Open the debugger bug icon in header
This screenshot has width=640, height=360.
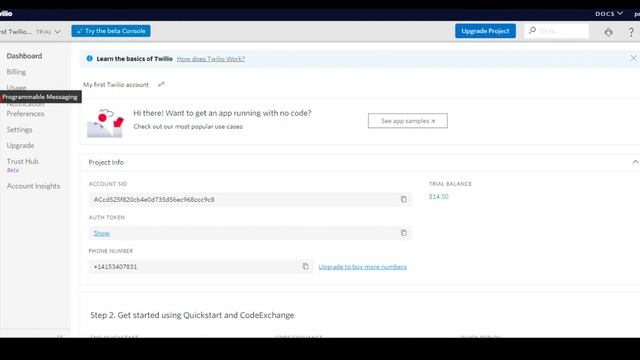coord(608,32)
